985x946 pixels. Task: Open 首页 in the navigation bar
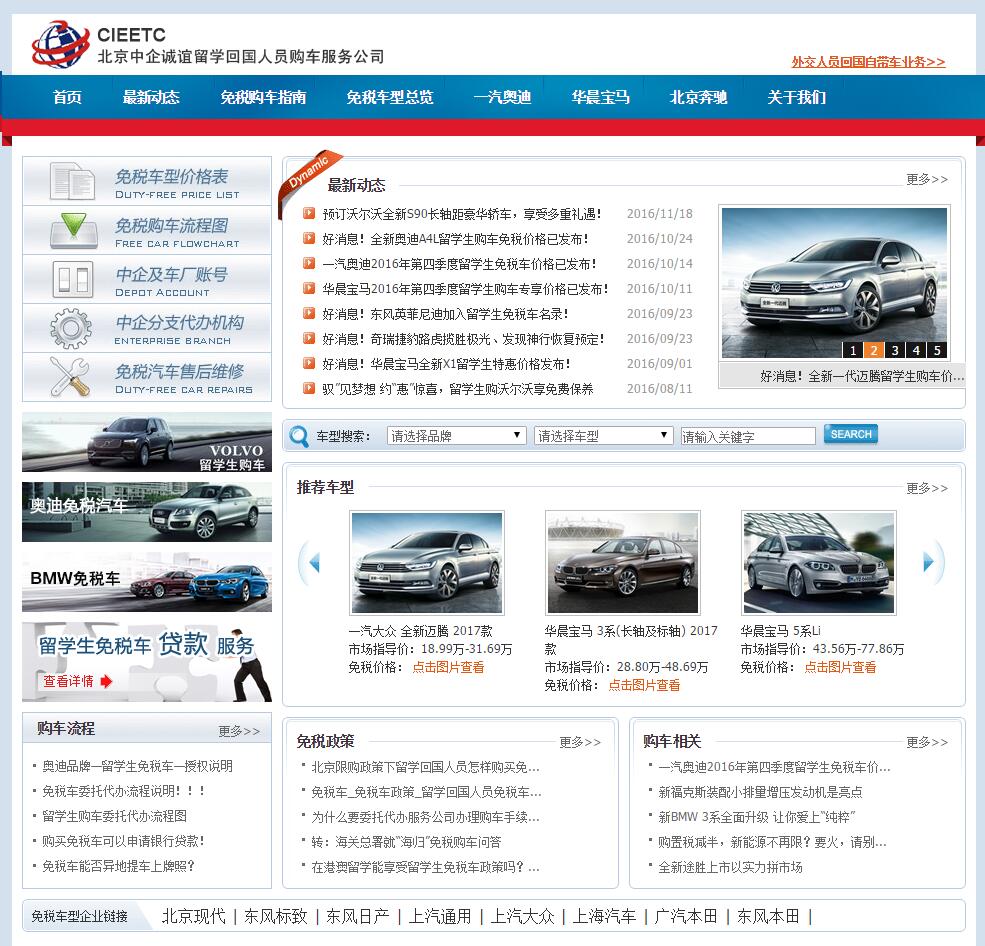point(67,97)
